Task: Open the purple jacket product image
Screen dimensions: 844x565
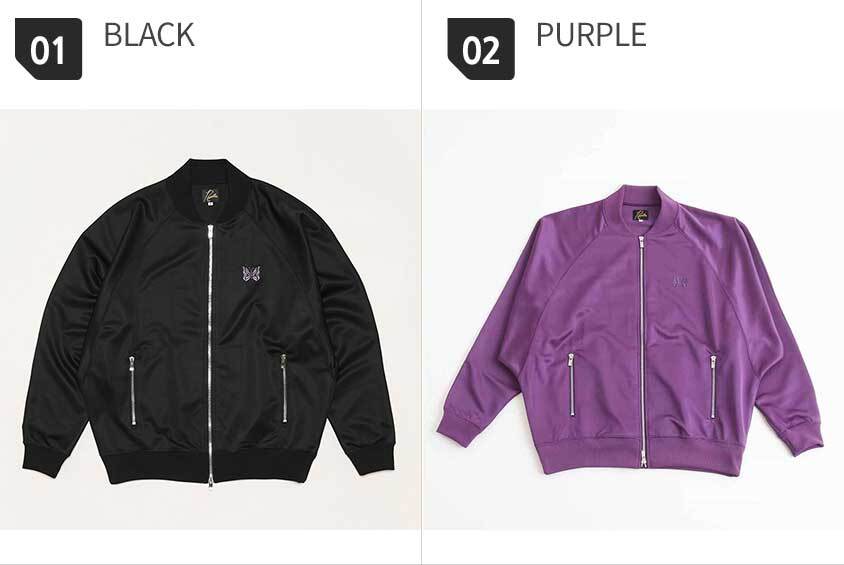Action: pyautogui.click(x=633, y=320)
